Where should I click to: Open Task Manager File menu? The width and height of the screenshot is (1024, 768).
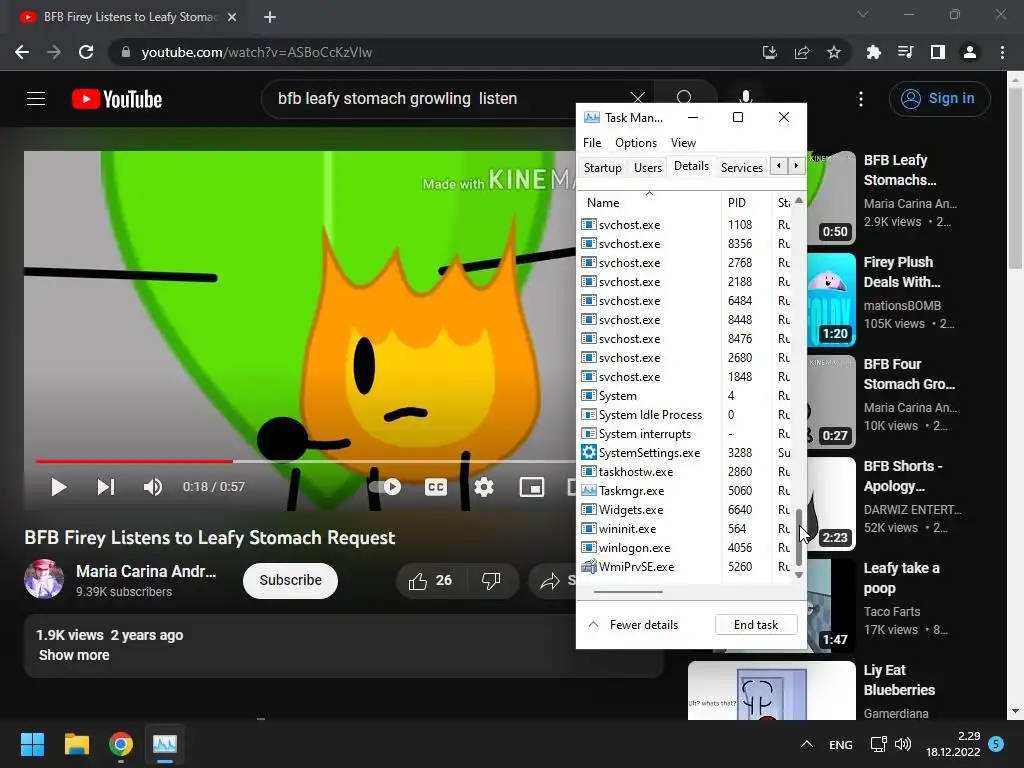point(592,143)
